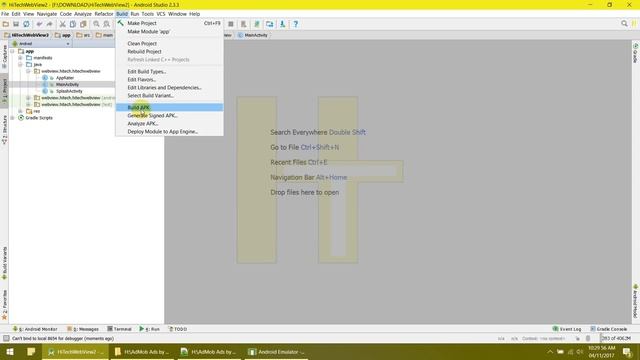The height and width of the screenshot is (360, 640).
Task: Select Make Module 'app' menu entry
Action: point(169,31)
